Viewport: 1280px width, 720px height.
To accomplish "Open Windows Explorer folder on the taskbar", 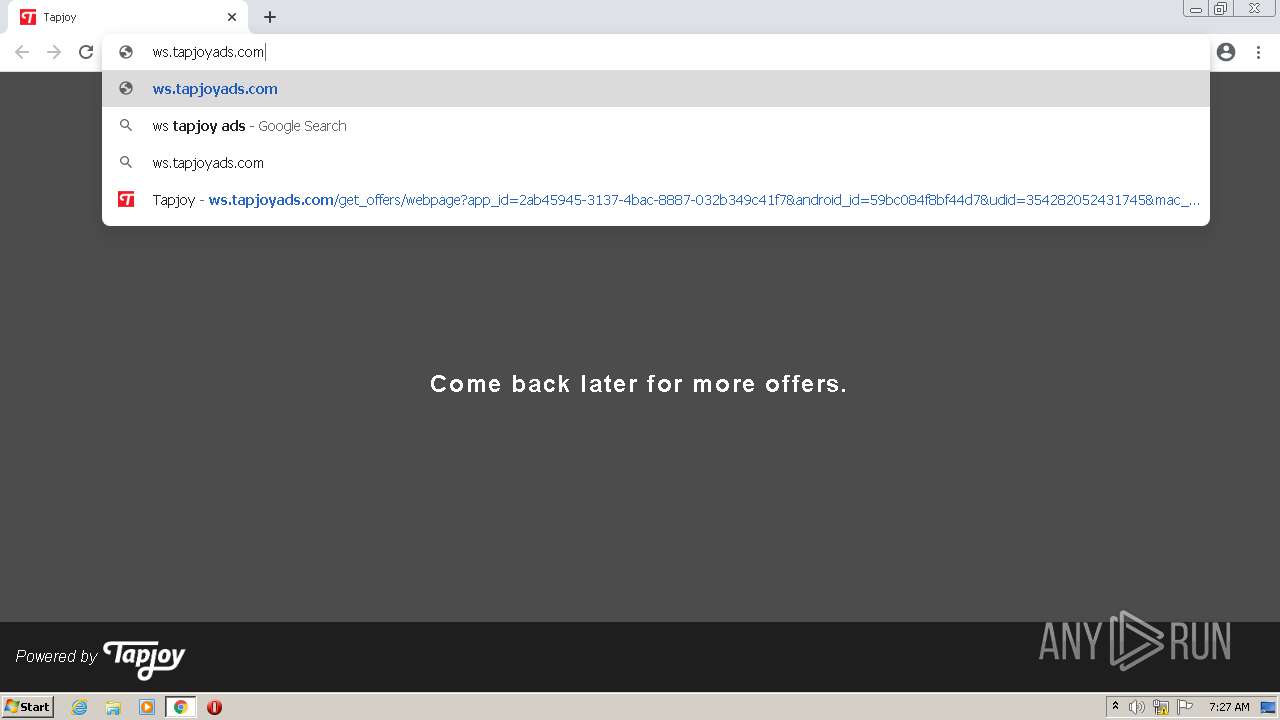I will point(113,707).
